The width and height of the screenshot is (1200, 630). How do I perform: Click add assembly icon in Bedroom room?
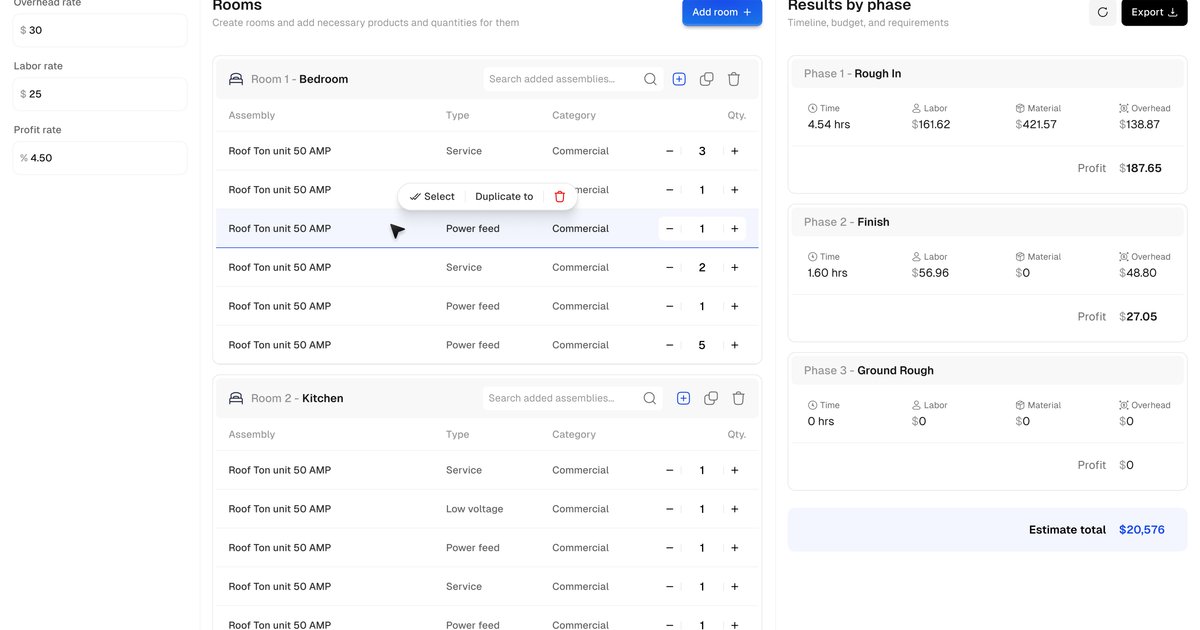click(x=679, y=79)
